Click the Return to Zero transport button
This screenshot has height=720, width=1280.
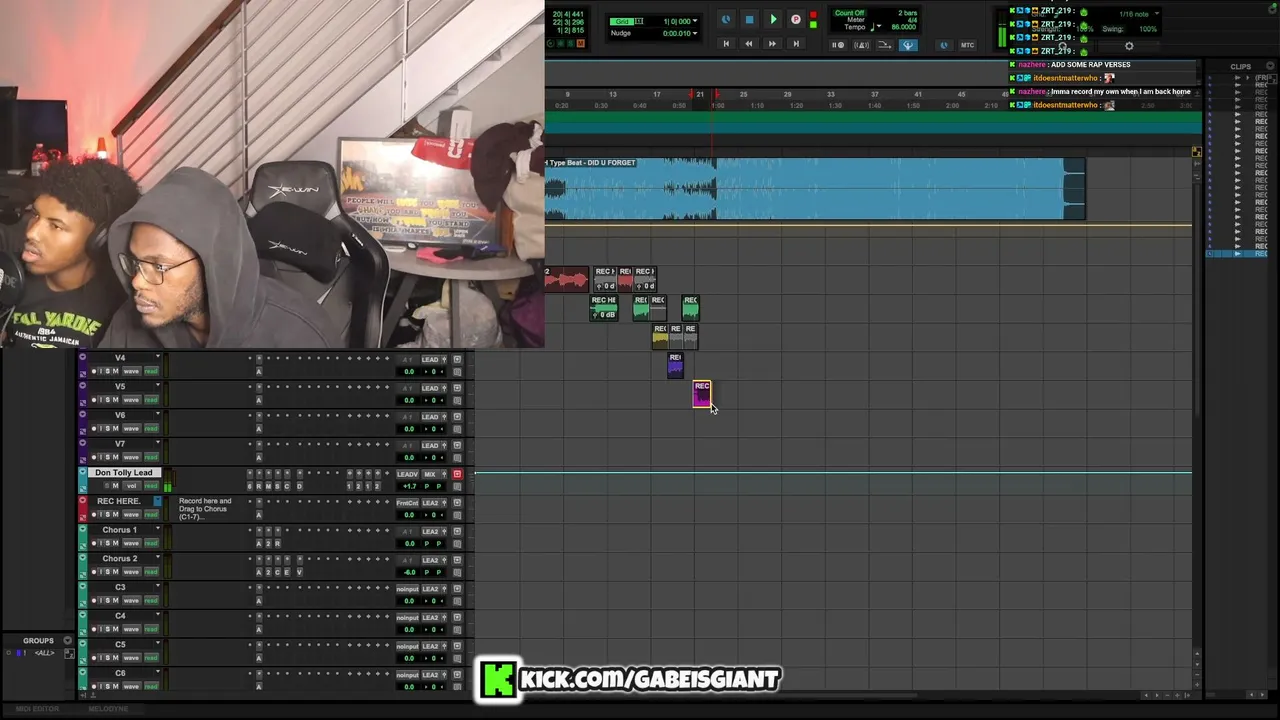[x=726, y=44]
